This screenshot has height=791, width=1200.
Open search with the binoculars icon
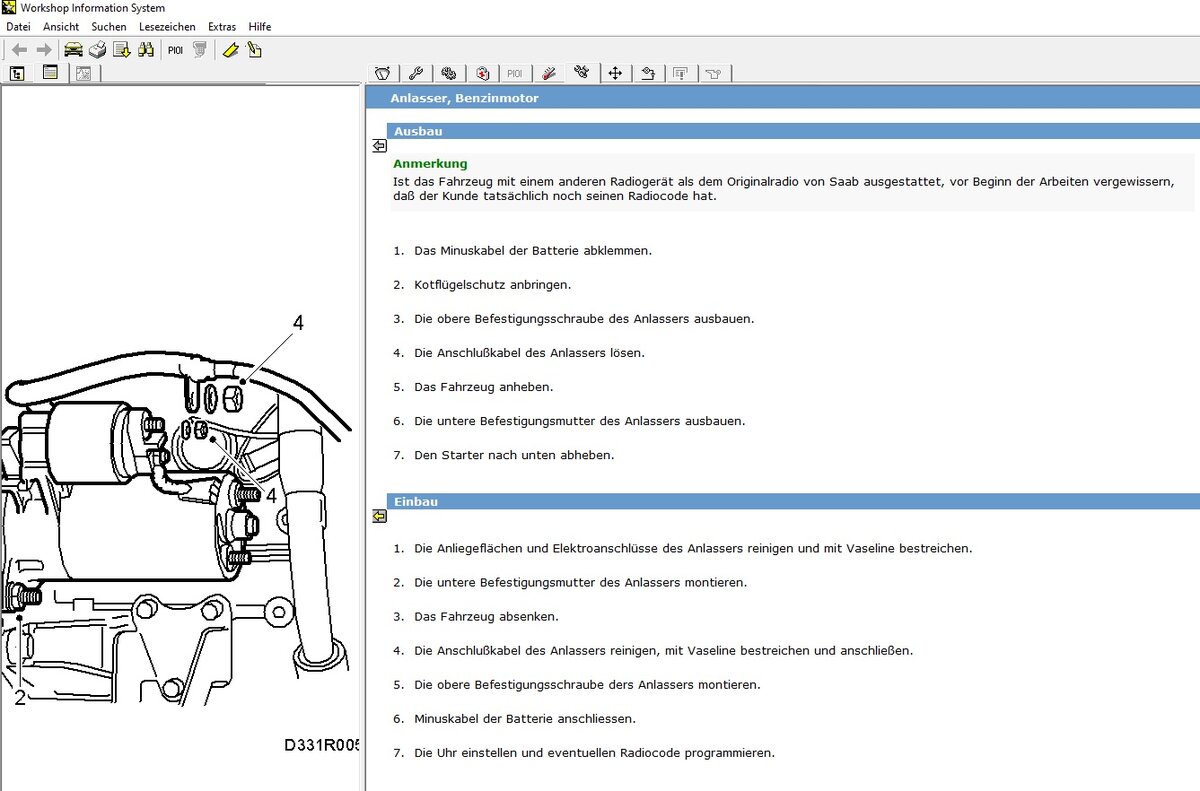tap(146, 50)
